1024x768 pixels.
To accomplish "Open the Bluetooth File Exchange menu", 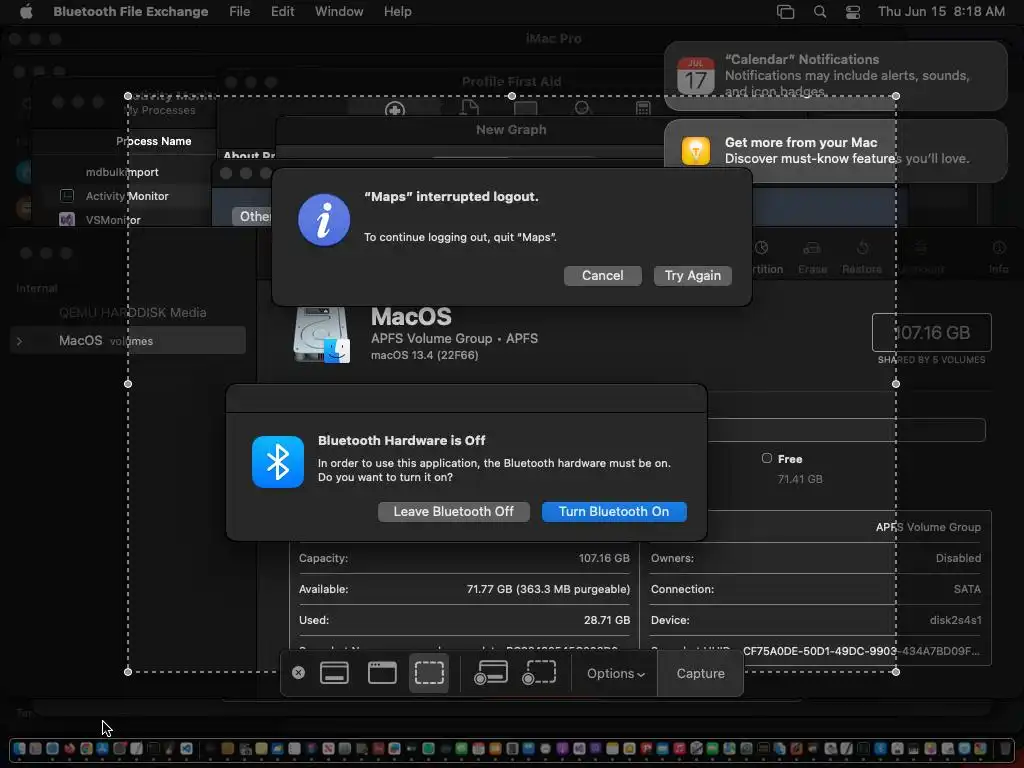I will (x=131, y=12).
